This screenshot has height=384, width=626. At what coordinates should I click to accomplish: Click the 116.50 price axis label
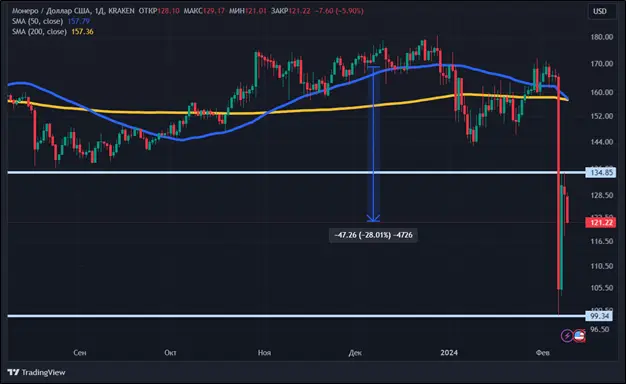tap(602, 241)
